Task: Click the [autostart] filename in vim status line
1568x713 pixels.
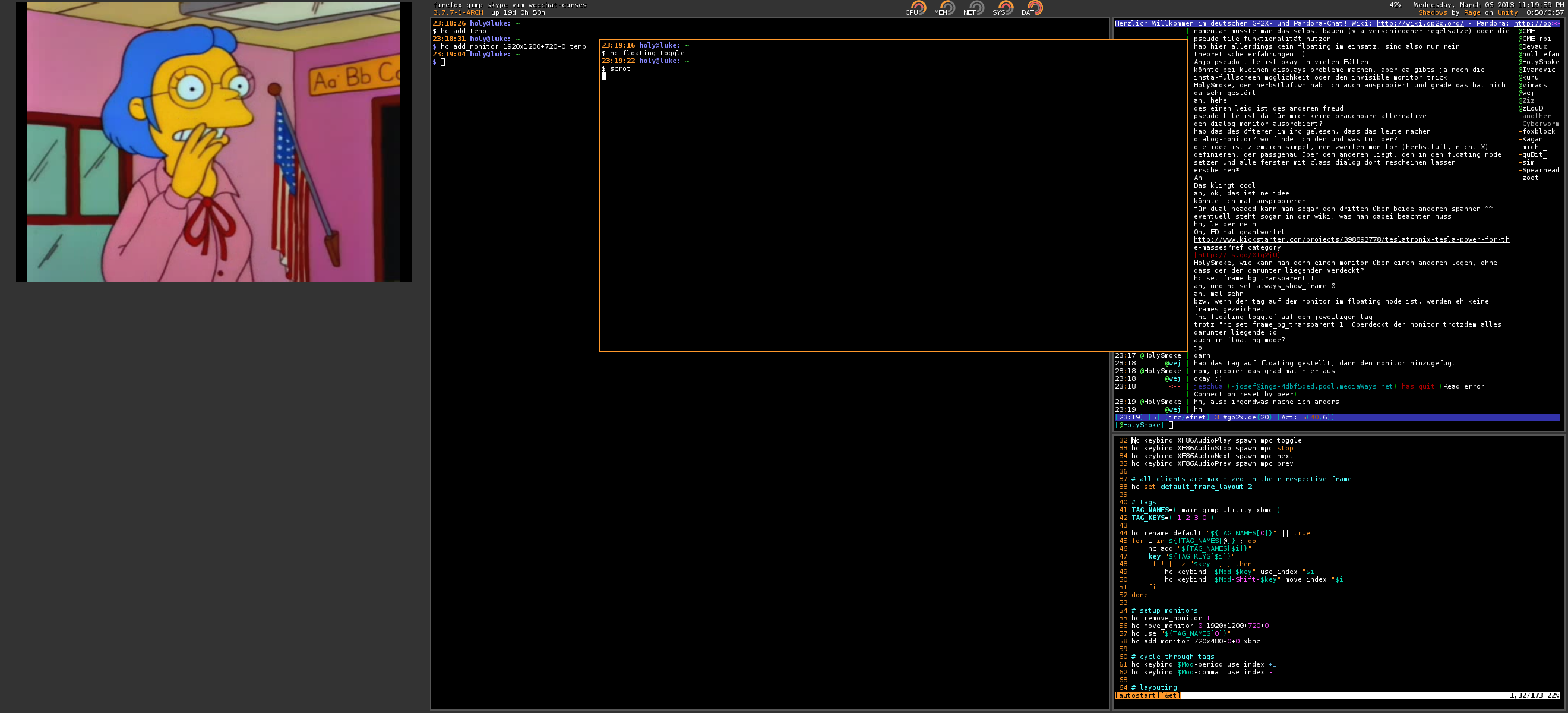Action: 1137,695
